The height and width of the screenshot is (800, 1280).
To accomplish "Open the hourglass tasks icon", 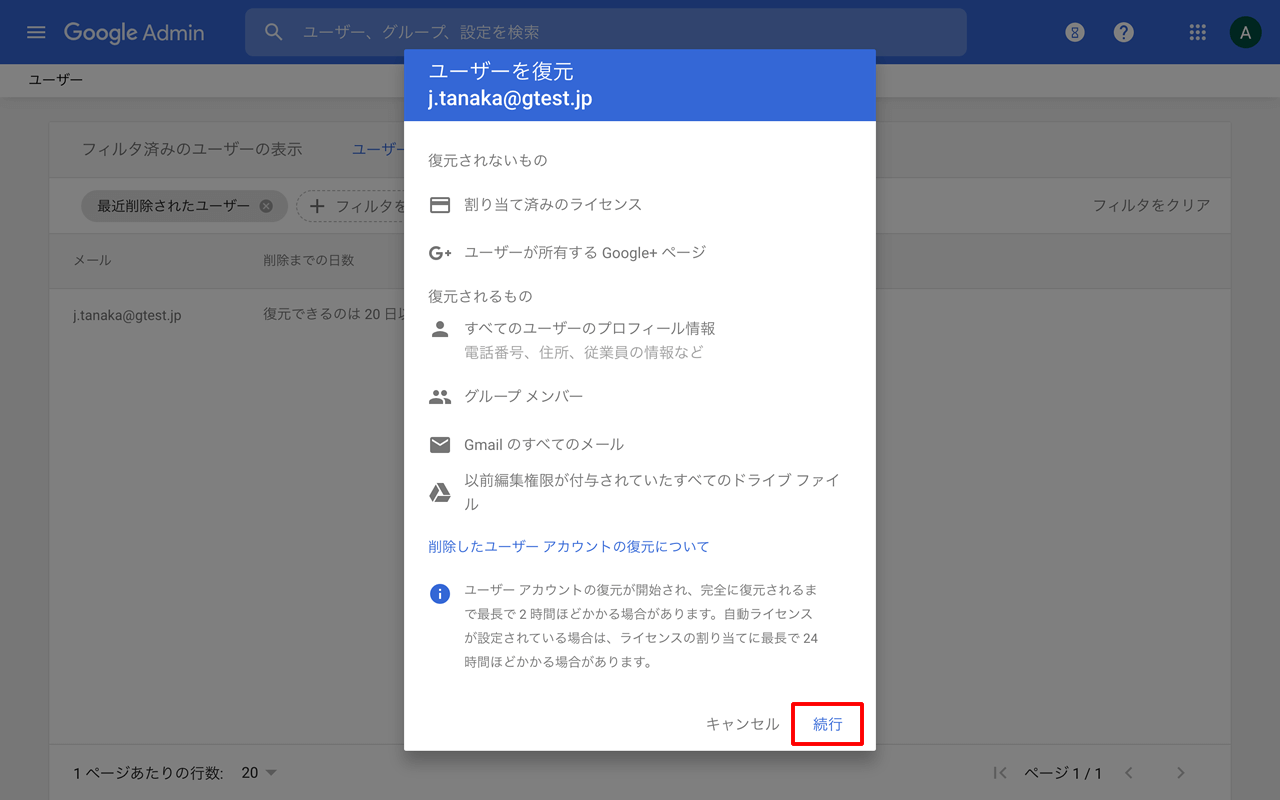I will click(1075, 32).
